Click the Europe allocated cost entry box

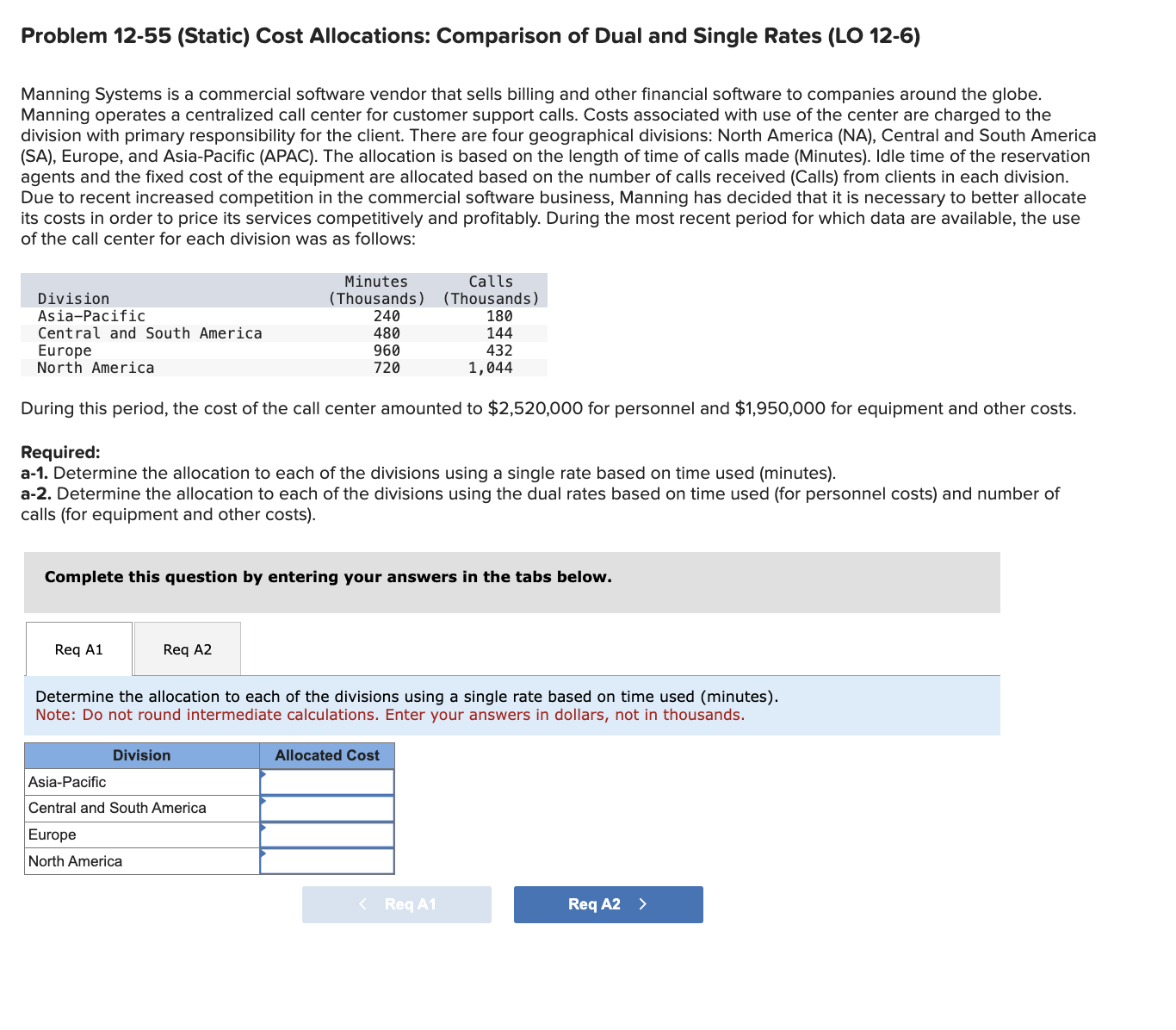pos(331,834)
